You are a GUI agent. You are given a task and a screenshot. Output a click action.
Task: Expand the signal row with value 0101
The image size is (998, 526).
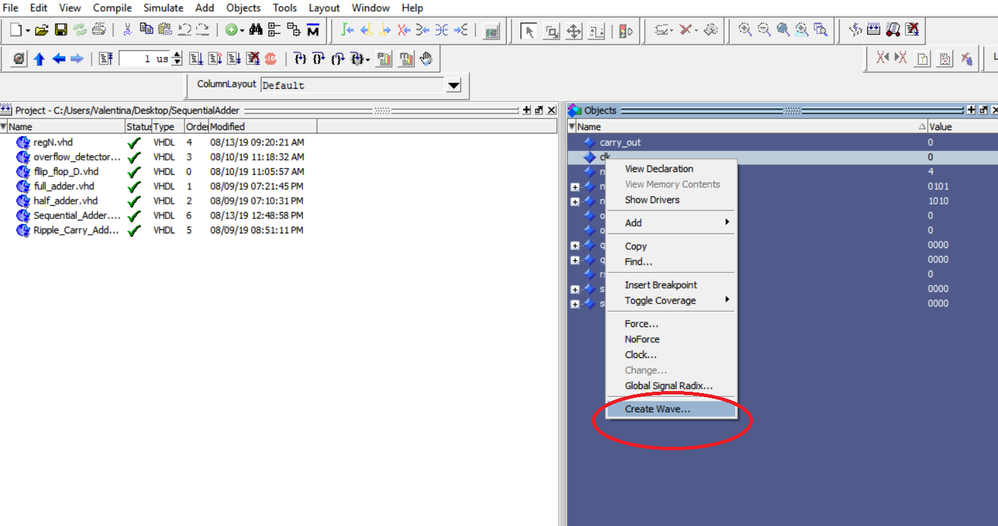point(575,187)
